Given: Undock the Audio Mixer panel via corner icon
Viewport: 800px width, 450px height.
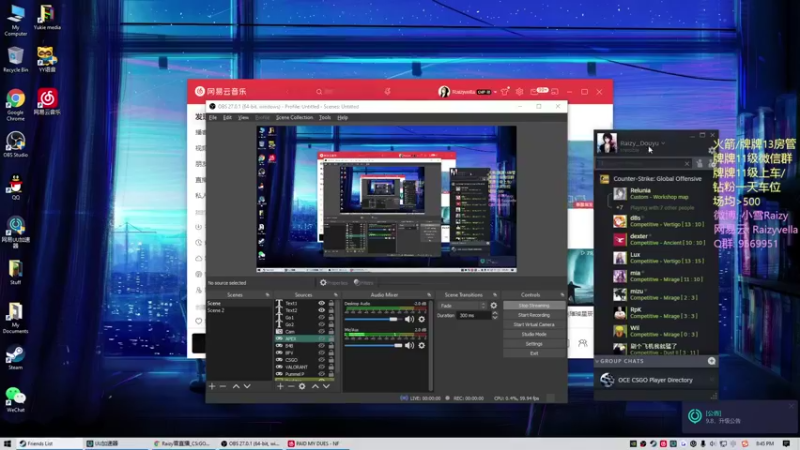Looking at the screenshot, I should coord(429,295).
